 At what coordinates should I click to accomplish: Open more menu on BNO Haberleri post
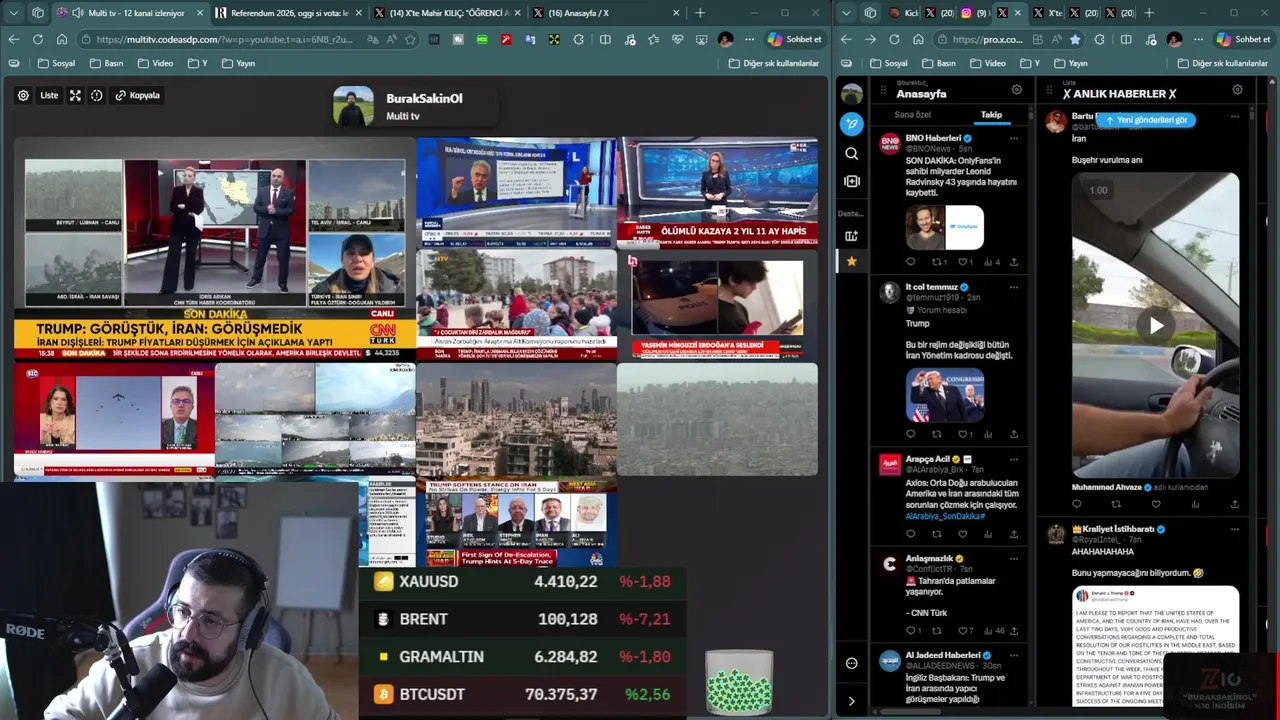click(1014, 138)
